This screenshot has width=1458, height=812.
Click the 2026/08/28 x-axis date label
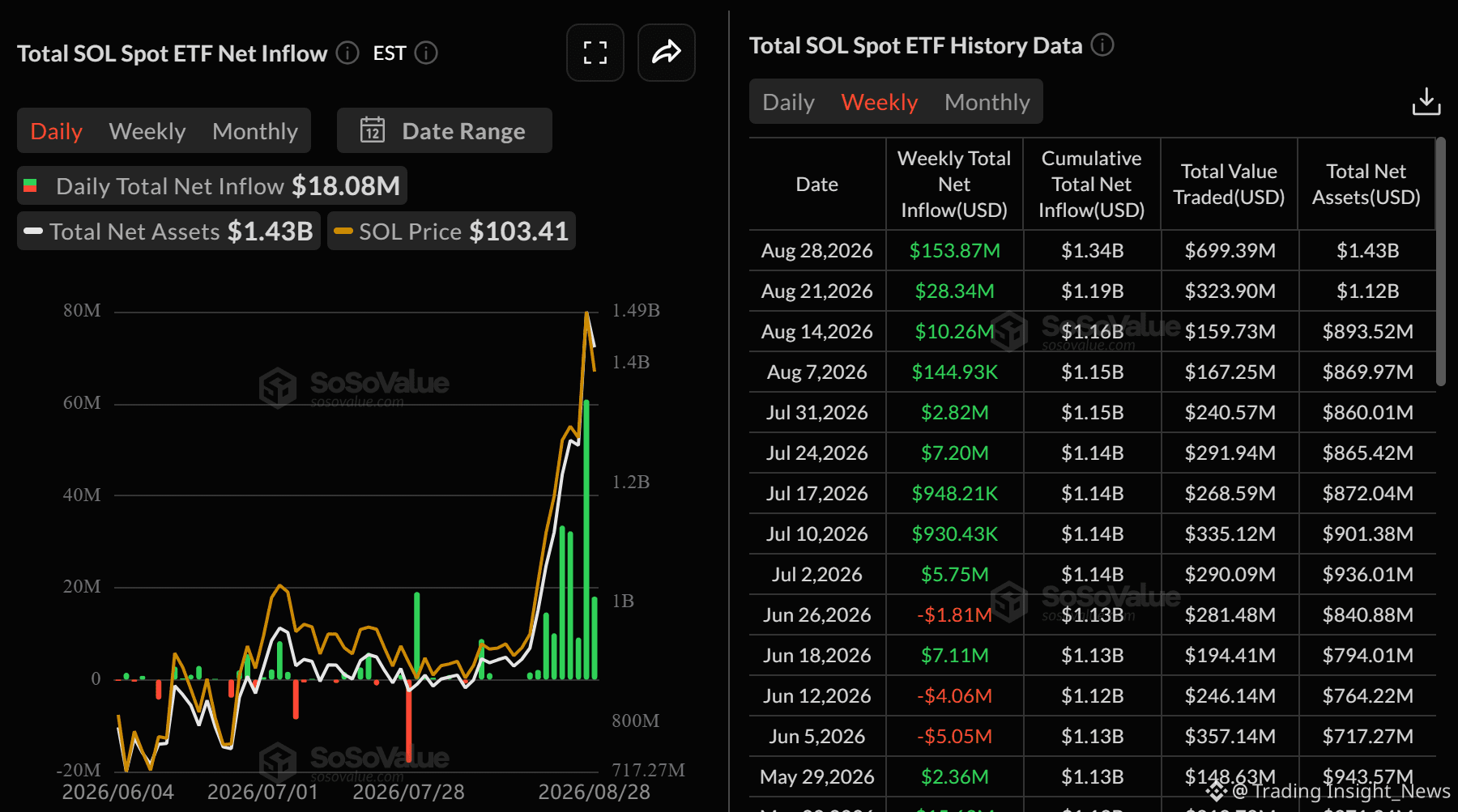(x=595, y=792)
